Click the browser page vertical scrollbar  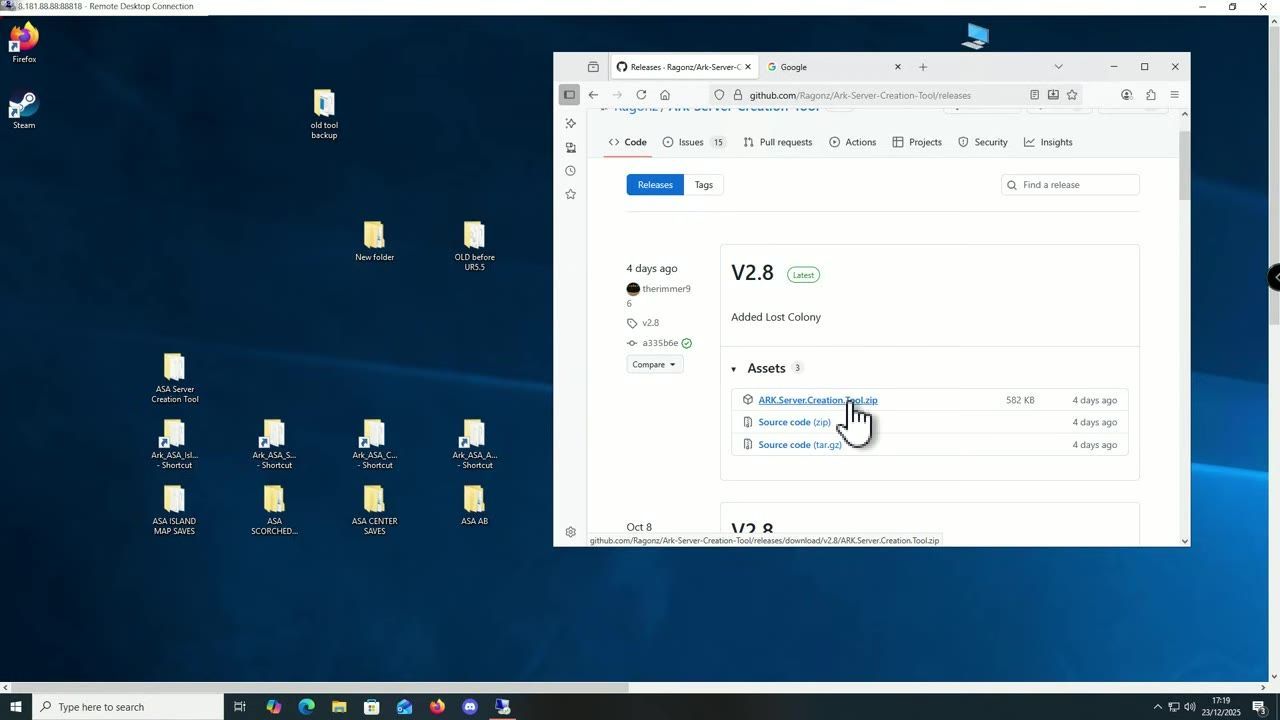(x=1185, y=165)
